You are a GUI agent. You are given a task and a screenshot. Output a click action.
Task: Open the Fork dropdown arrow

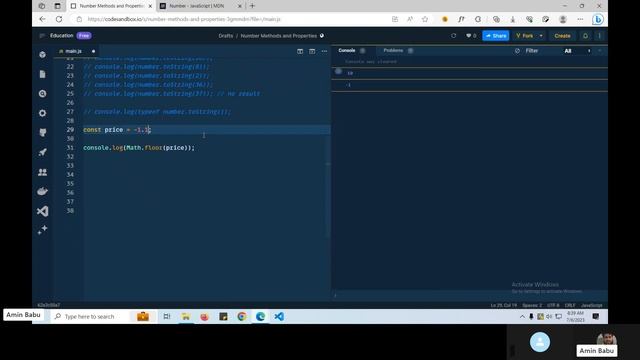point(541,36)
